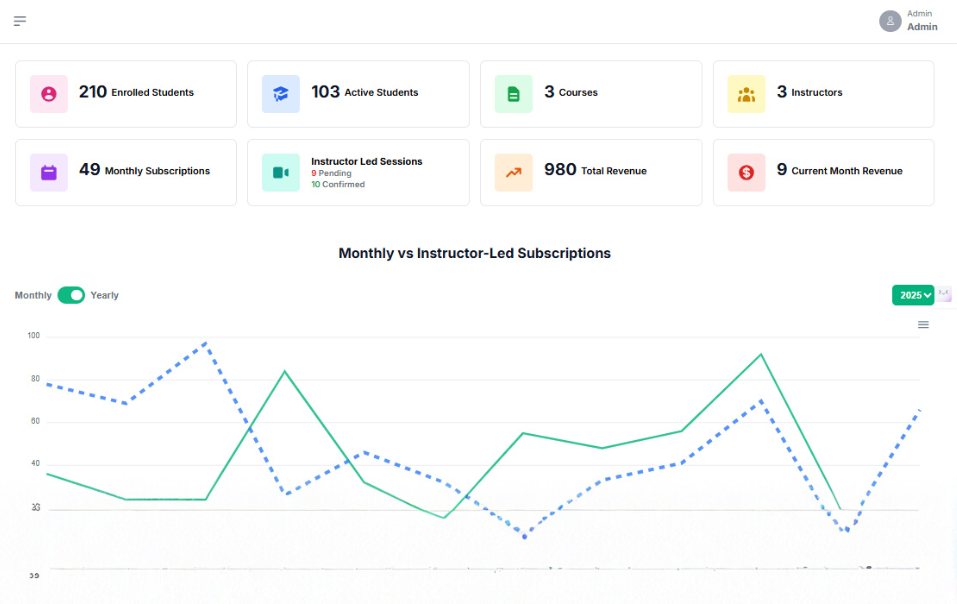The image size is (957, 604).
Task: Select the Monthly label beside the toggle
Action: [x=33, y=295]
